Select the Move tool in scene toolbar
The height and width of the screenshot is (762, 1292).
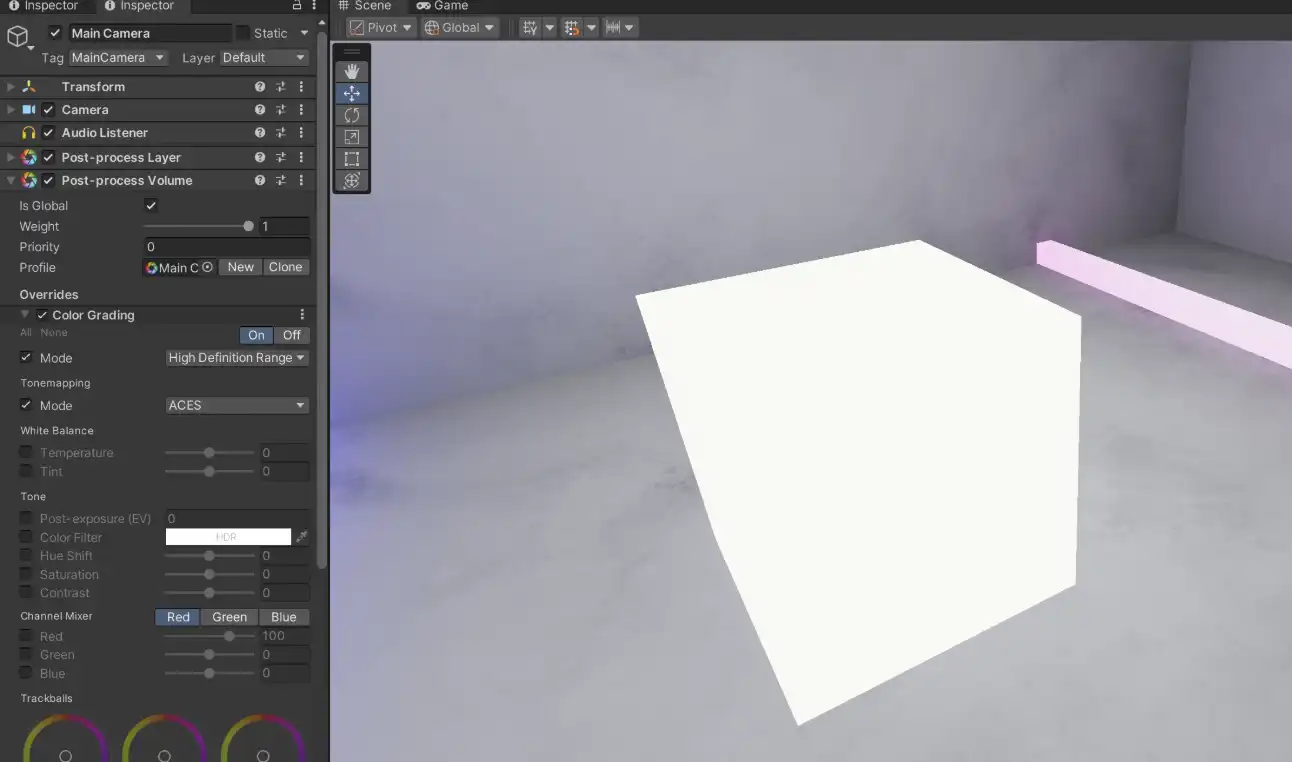352,93
